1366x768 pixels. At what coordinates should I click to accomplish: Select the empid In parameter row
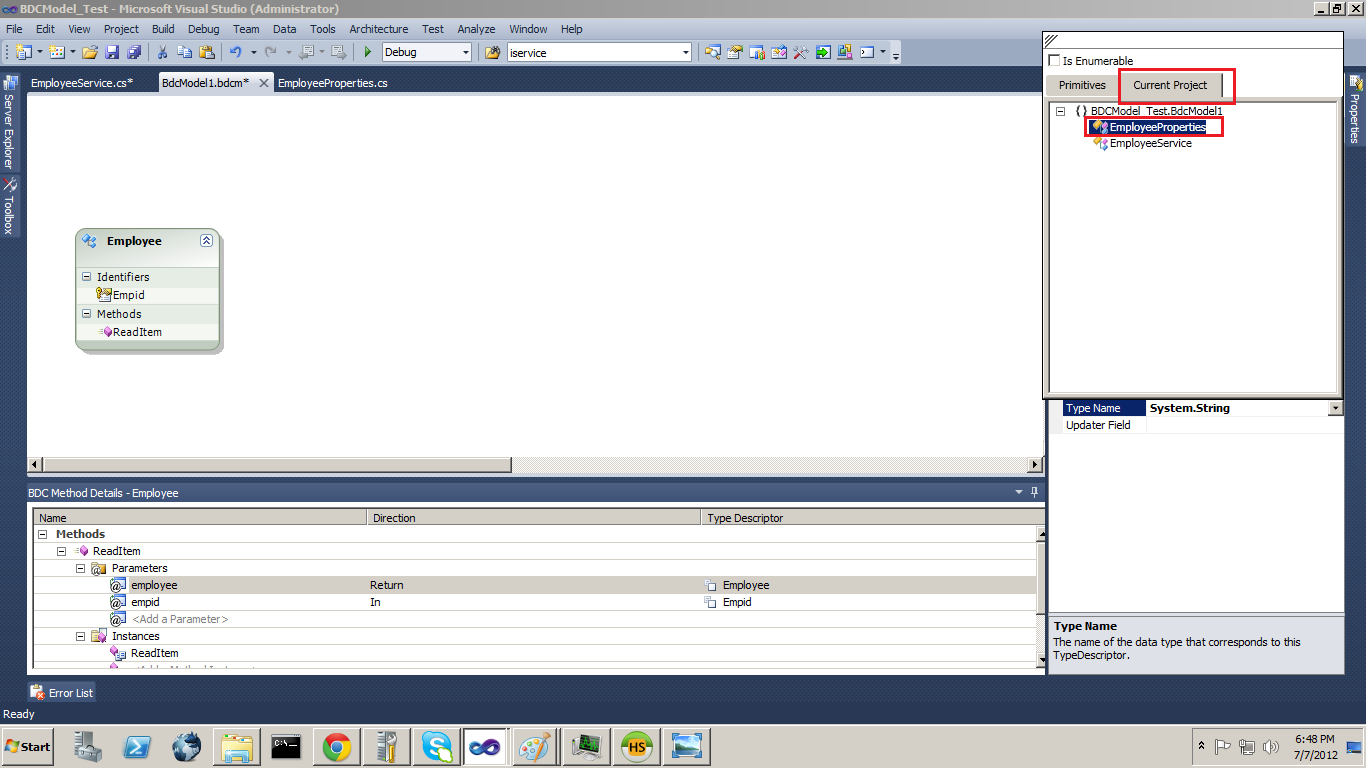535,602
